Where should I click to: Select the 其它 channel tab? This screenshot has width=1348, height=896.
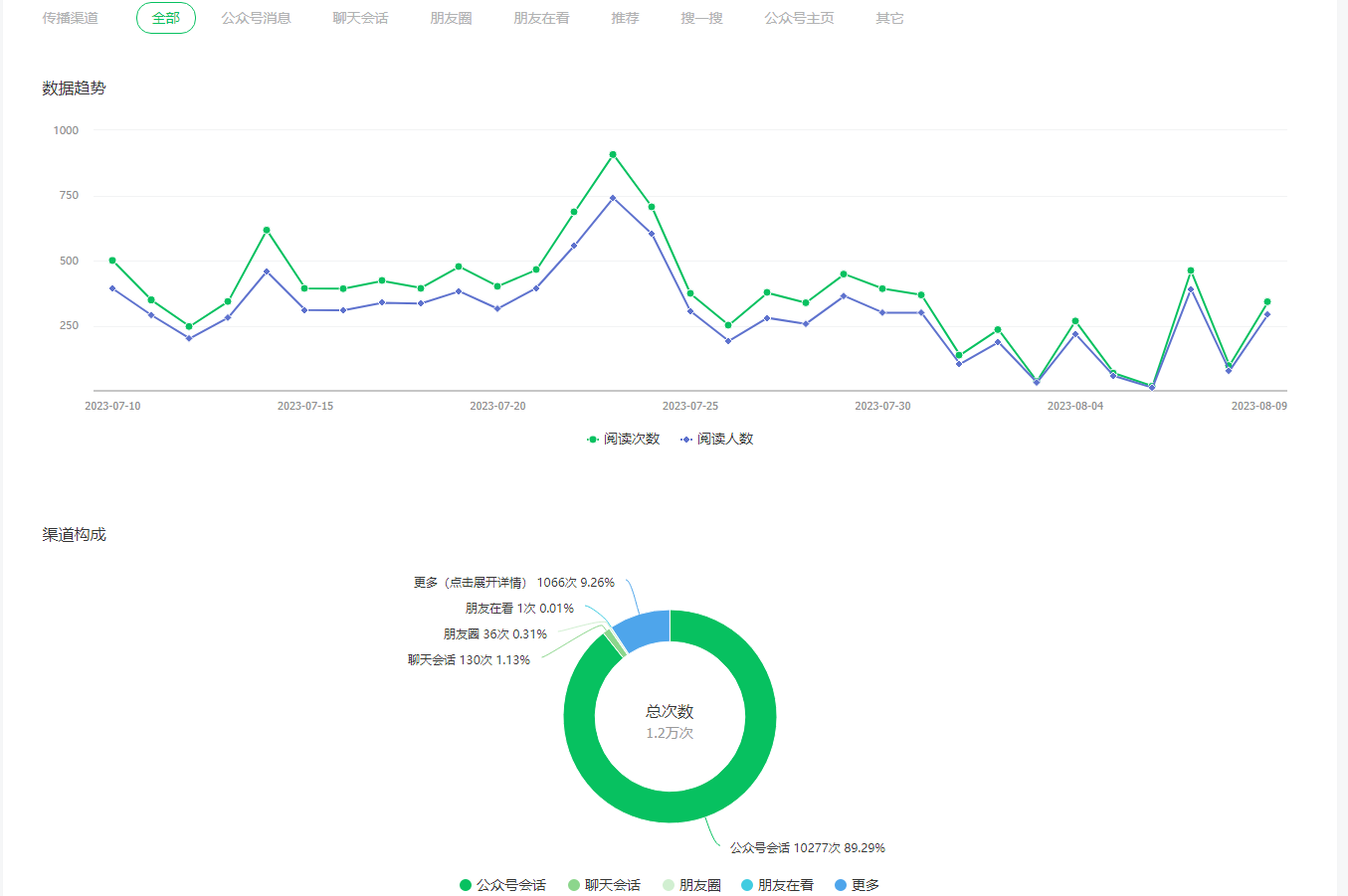tap(889, 18)
